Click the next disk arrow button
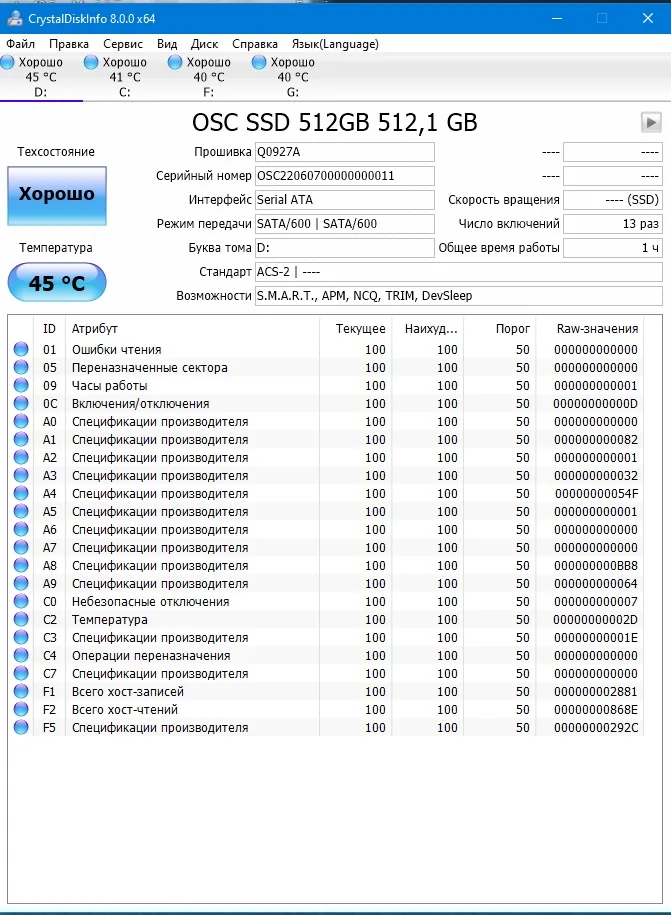This screenshot has width=671, height=915. coord(651,123)
